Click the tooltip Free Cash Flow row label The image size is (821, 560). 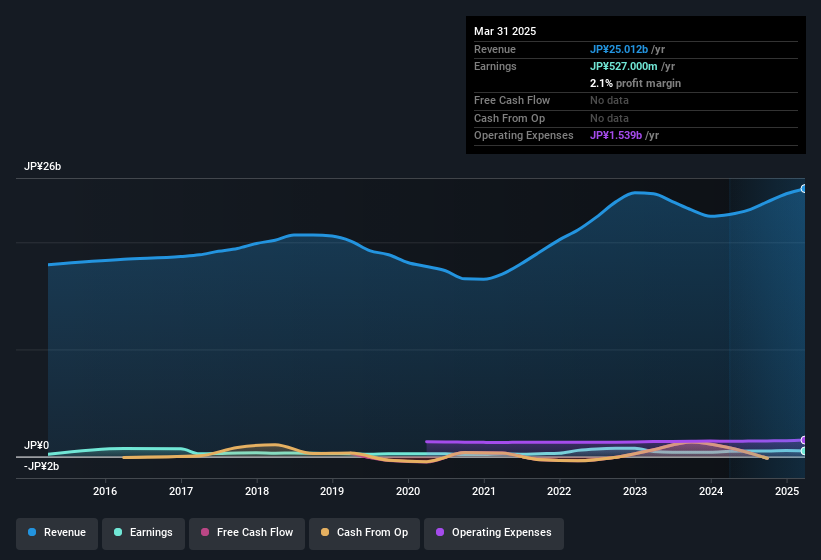(x=512, y=100)
